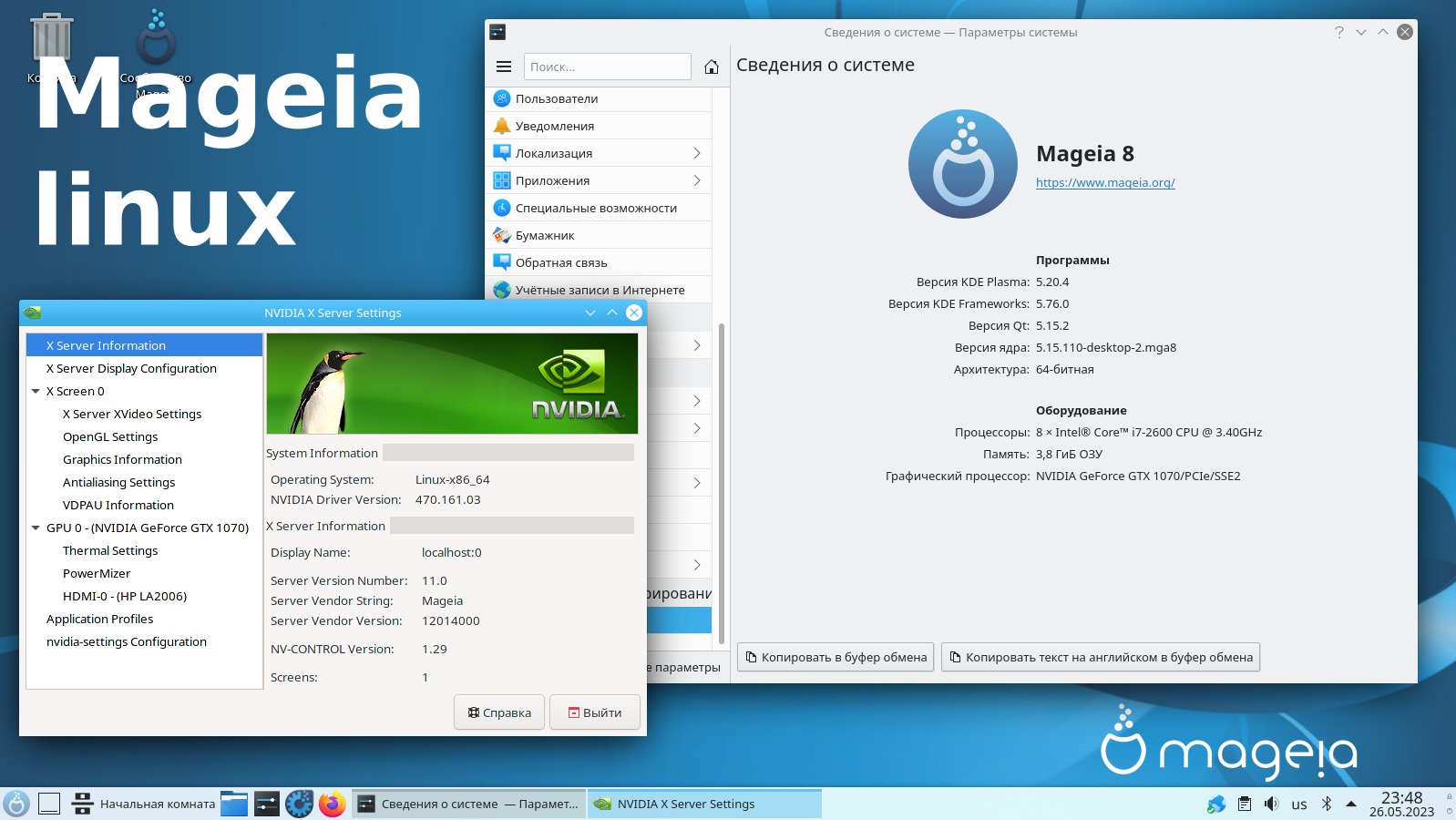
Task: Switch to Сведения о системе taskbar entry
Action: tap(468, 804)
